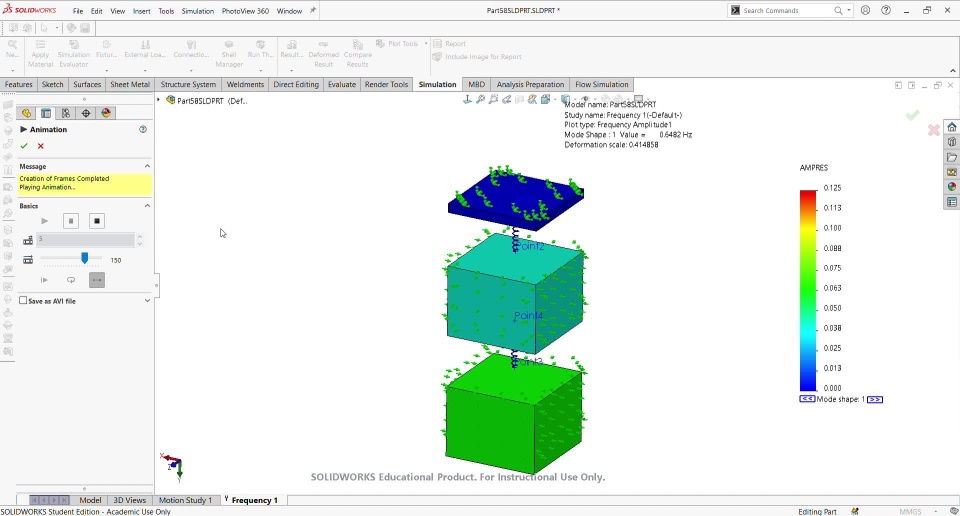Open the MMGS unit system dropdown
Image resolution: width=960 pixels, height=516 pixels.
pyautogui.click(x=936, y=511)
